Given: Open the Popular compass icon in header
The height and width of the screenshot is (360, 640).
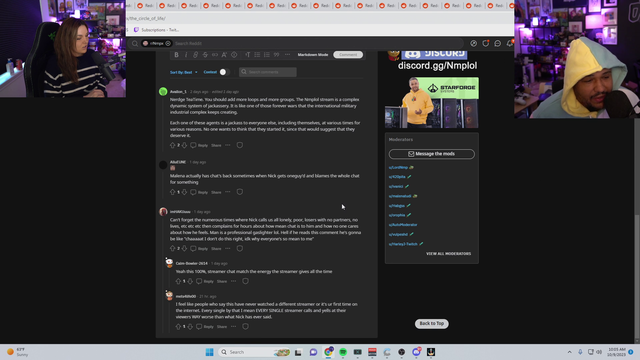Looking at the screenshot, I should [473, 43].
